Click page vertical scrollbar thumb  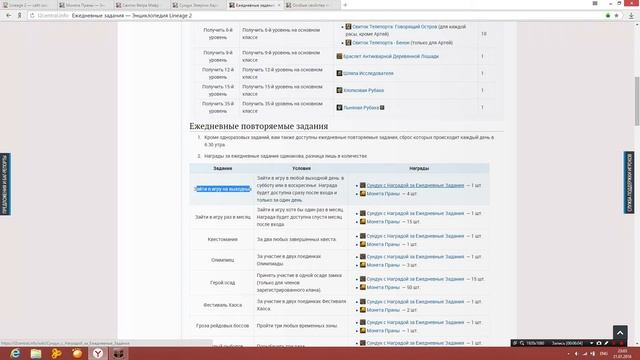[x=637, y=101]
